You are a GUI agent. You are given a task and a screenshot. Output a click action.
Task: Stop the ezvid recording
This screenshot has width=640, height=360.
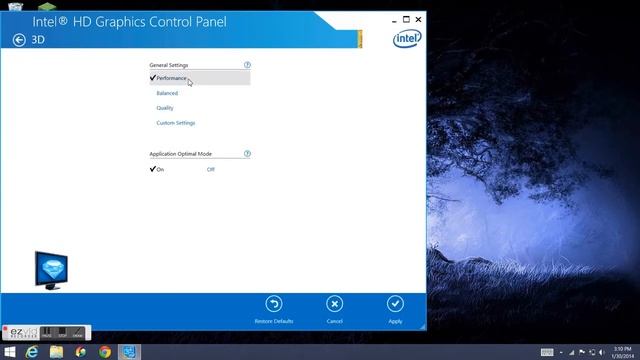point(62,333)
